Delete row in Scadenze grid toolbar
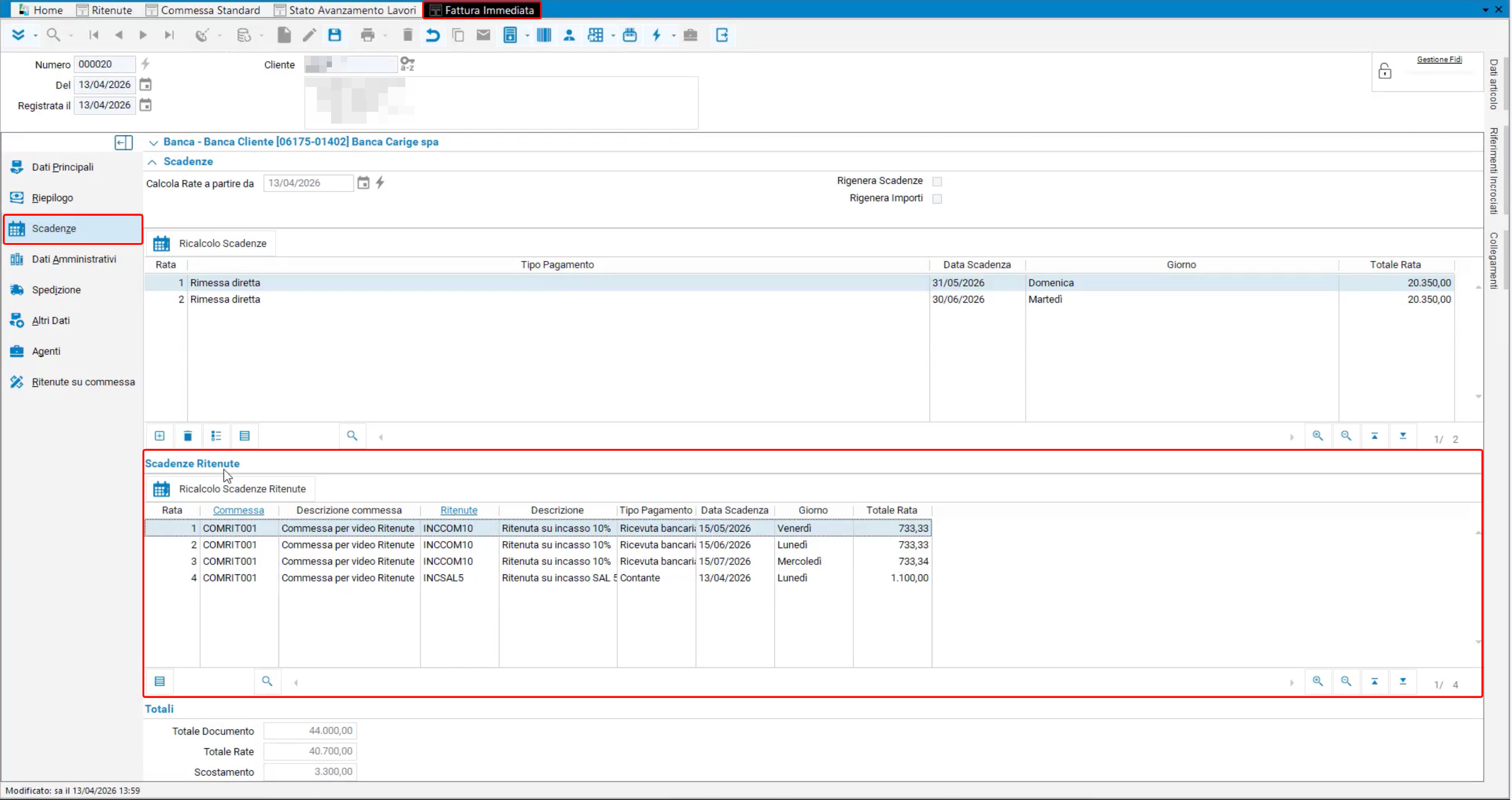 click(x=188, y=436)
